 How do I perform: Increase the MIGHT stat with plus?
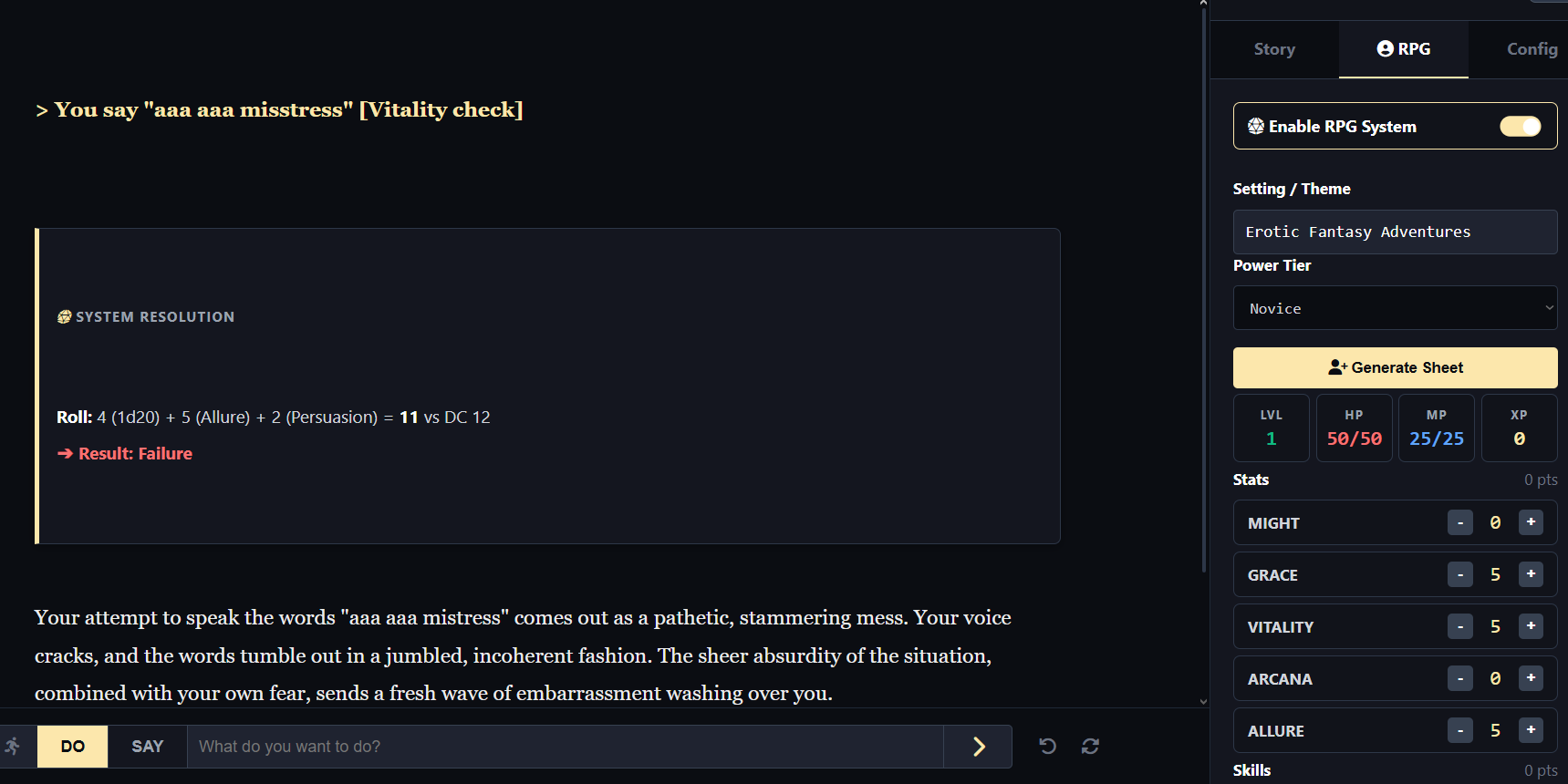tap(1531, 522)
